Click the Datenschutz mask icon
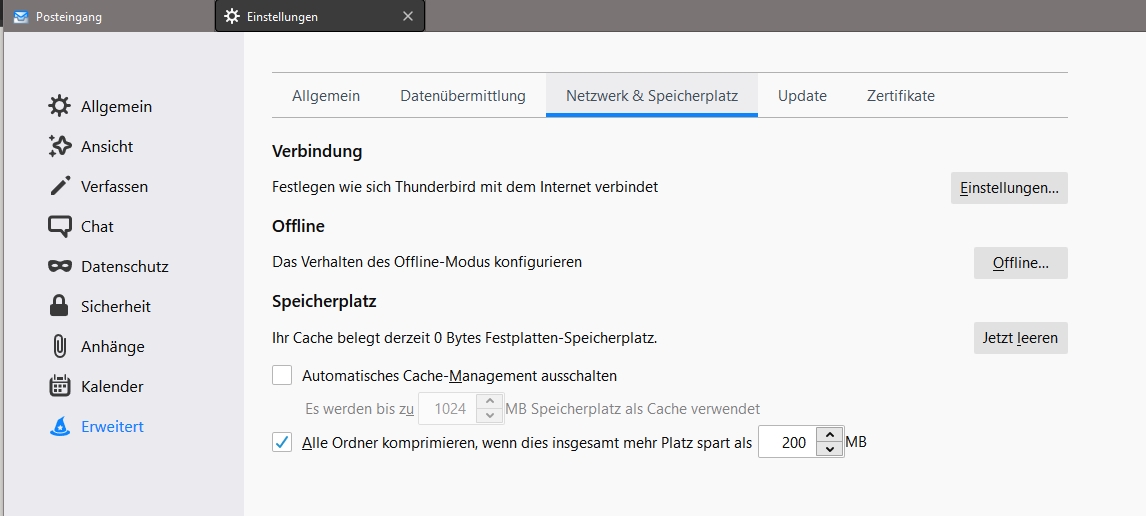Screen dimensions: 1146x516 coord(60,266)
